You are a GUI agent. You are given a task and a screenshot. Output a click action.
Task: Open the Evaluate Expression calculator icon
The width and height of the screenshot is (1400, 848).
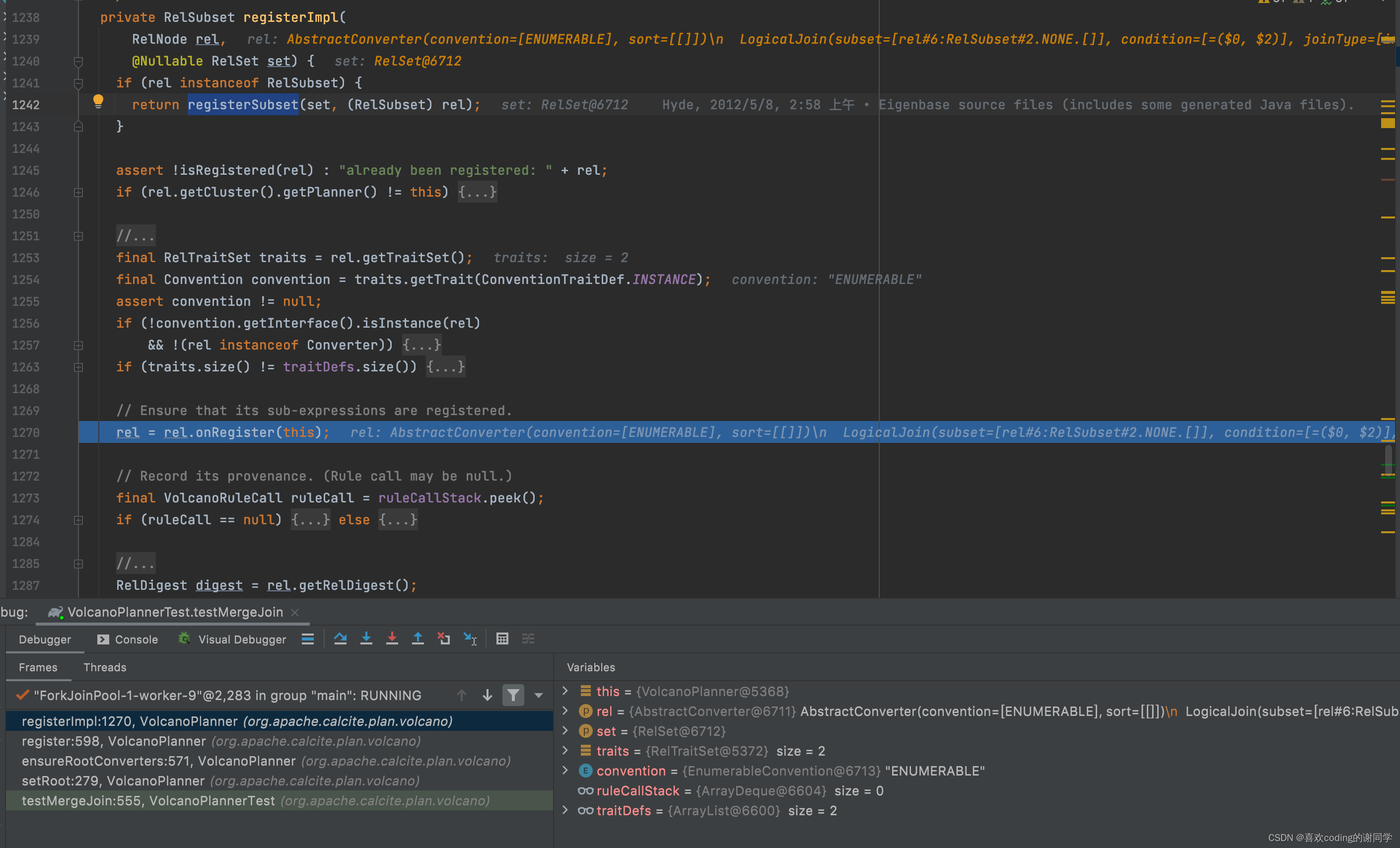point(502,639)
